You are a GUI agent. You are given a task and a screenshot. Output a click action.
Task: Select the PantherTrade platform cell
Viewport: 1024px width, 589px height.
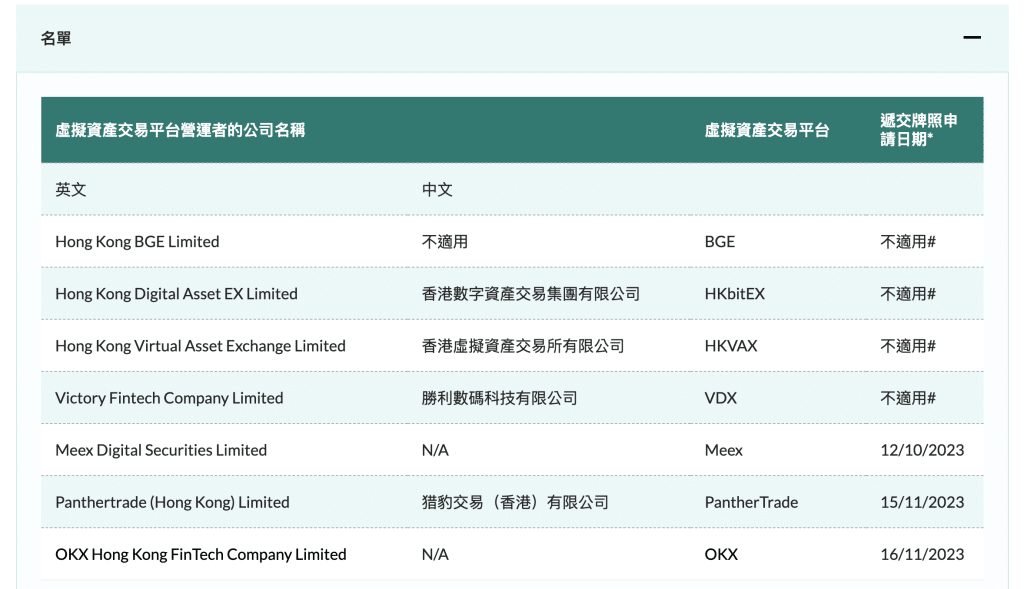(x=751, y=502)
